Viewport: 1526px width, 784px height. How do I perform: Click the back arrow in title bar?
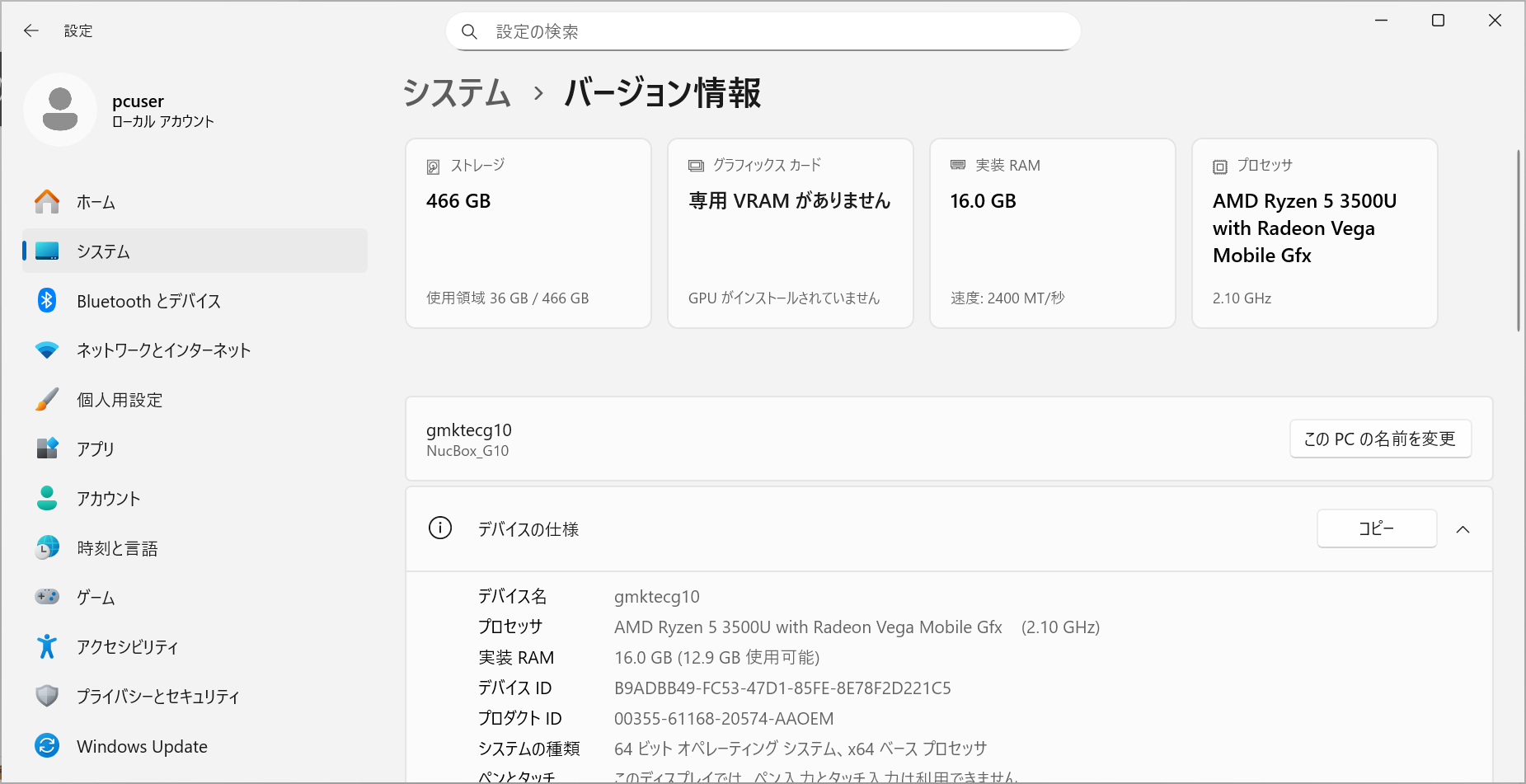coord(31,31)
